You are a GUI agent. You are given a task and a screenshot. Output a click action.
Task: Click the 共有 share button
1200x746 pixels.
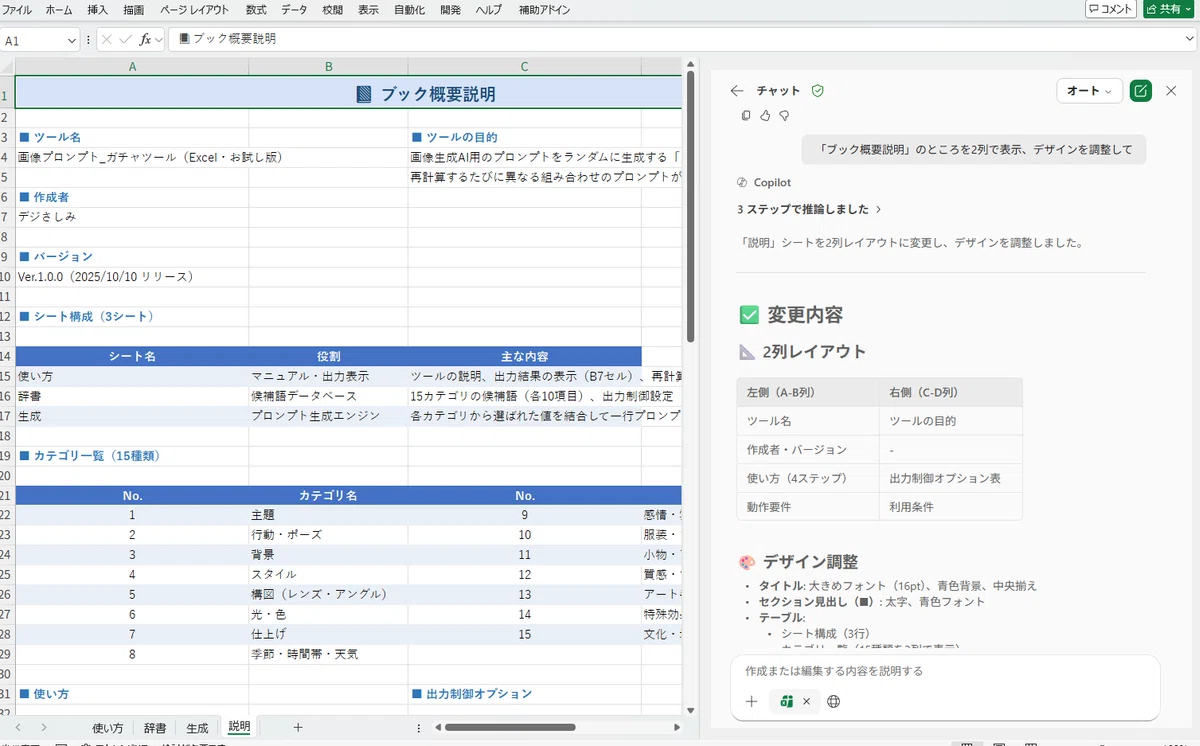click(x=1170, y=9)
